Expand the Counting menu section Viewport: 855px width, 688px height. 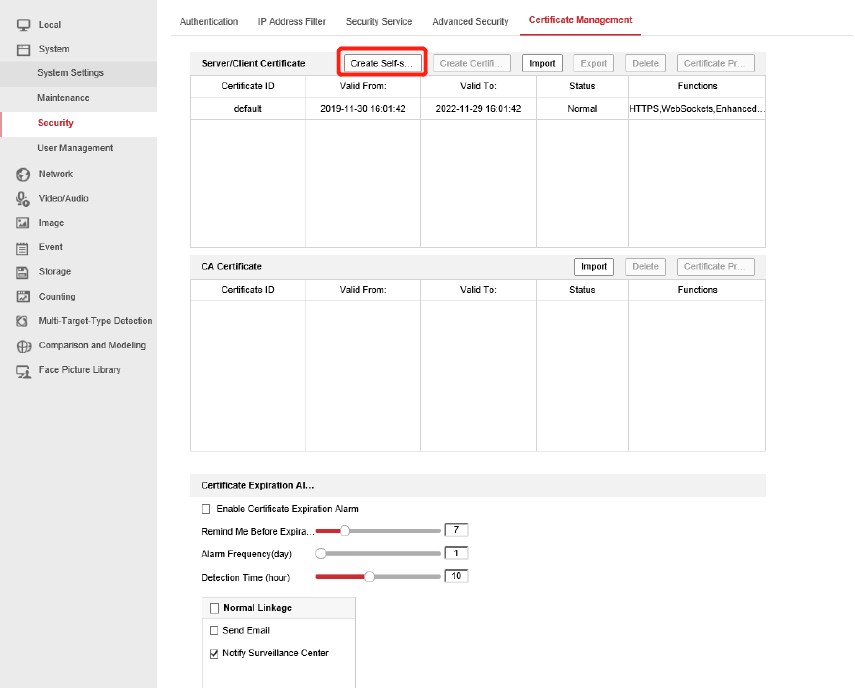[x=56, y=297]
